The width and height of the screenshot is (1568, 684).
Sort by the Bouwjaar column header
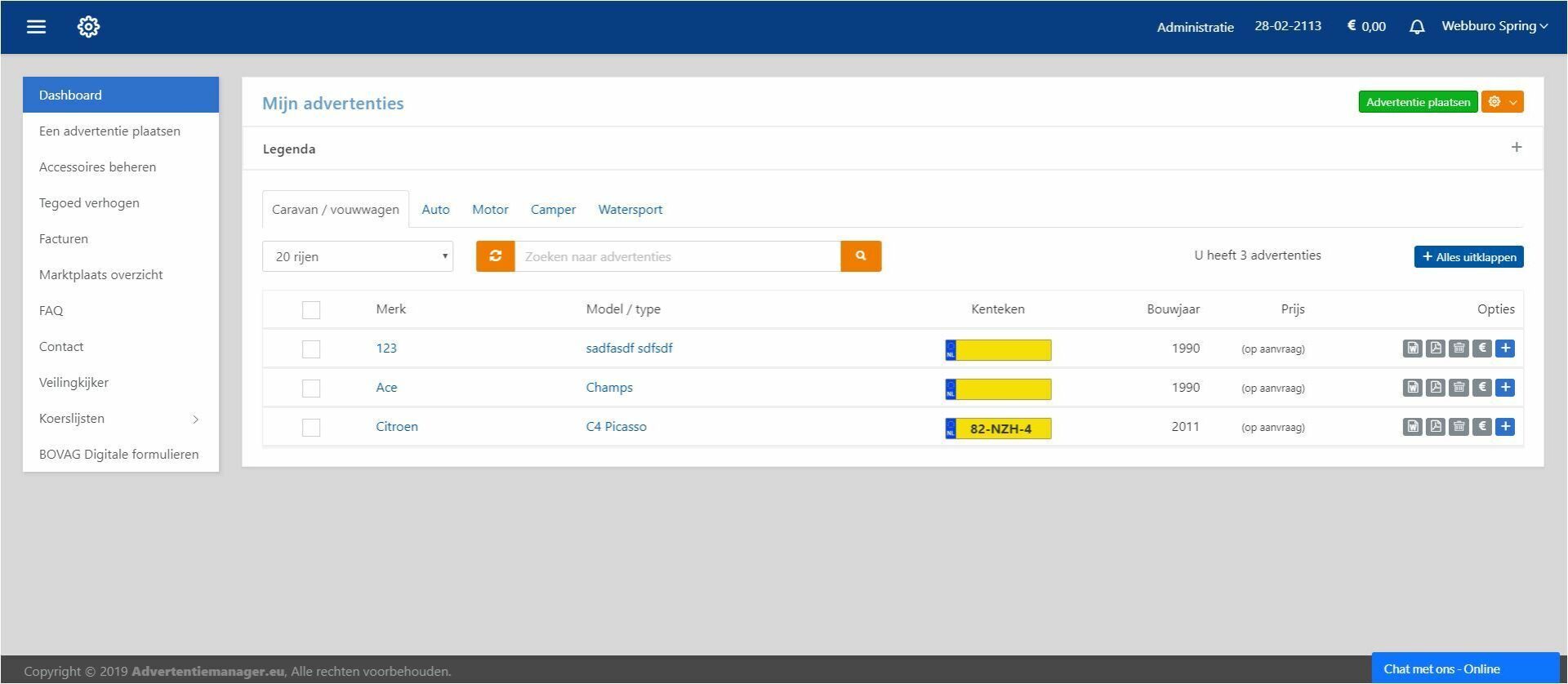pos(1173,309)
